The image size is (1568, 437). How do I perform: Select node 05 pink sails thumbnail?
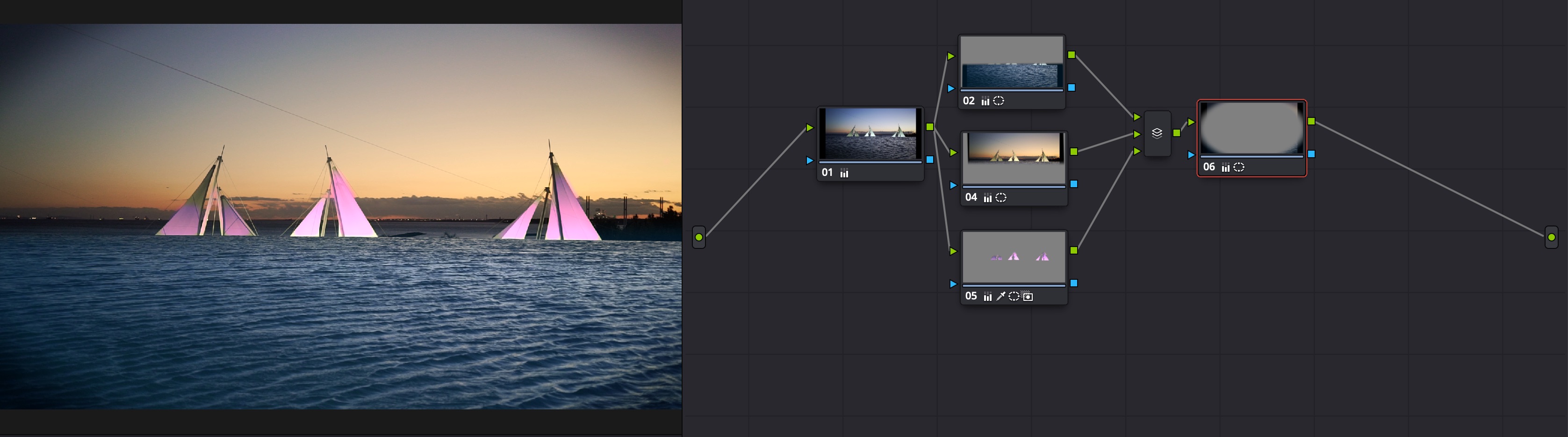pos(1014,256)
